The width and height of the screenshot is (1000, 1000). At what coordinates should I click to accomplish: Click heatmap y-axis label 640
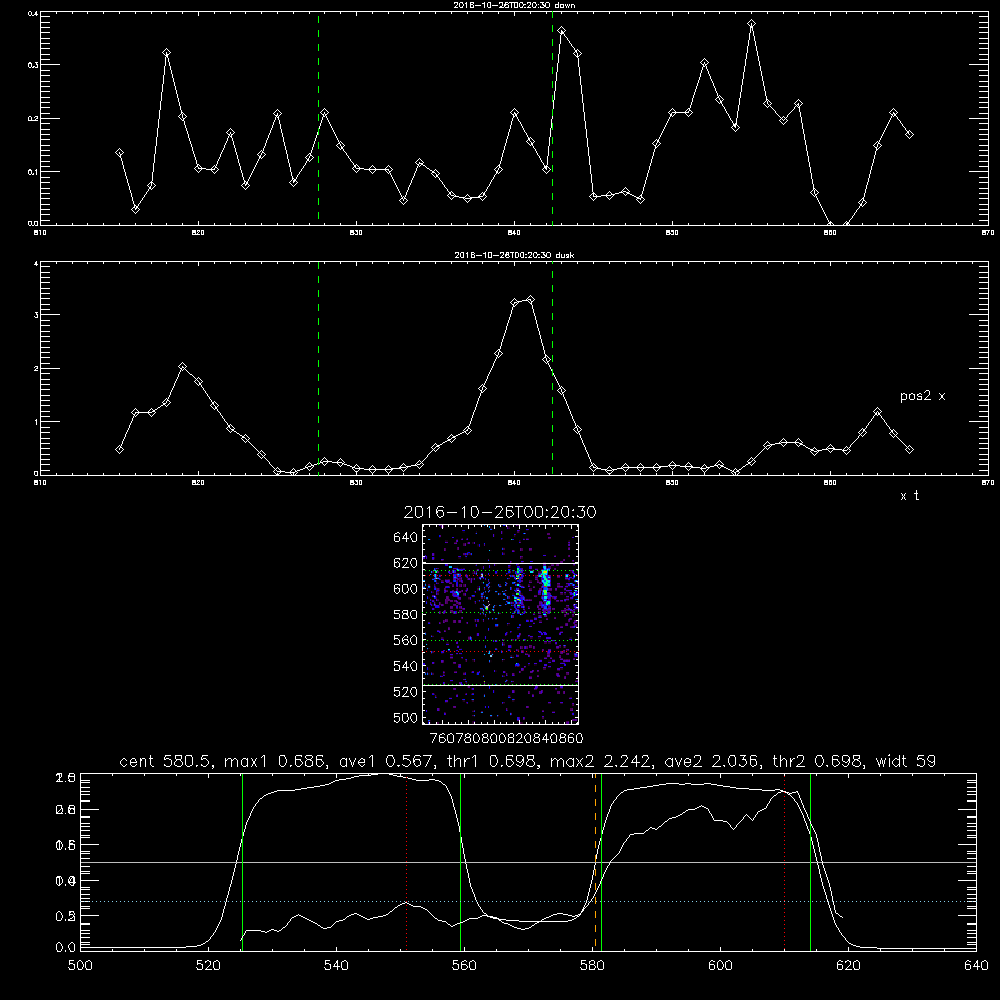(406, 538)
